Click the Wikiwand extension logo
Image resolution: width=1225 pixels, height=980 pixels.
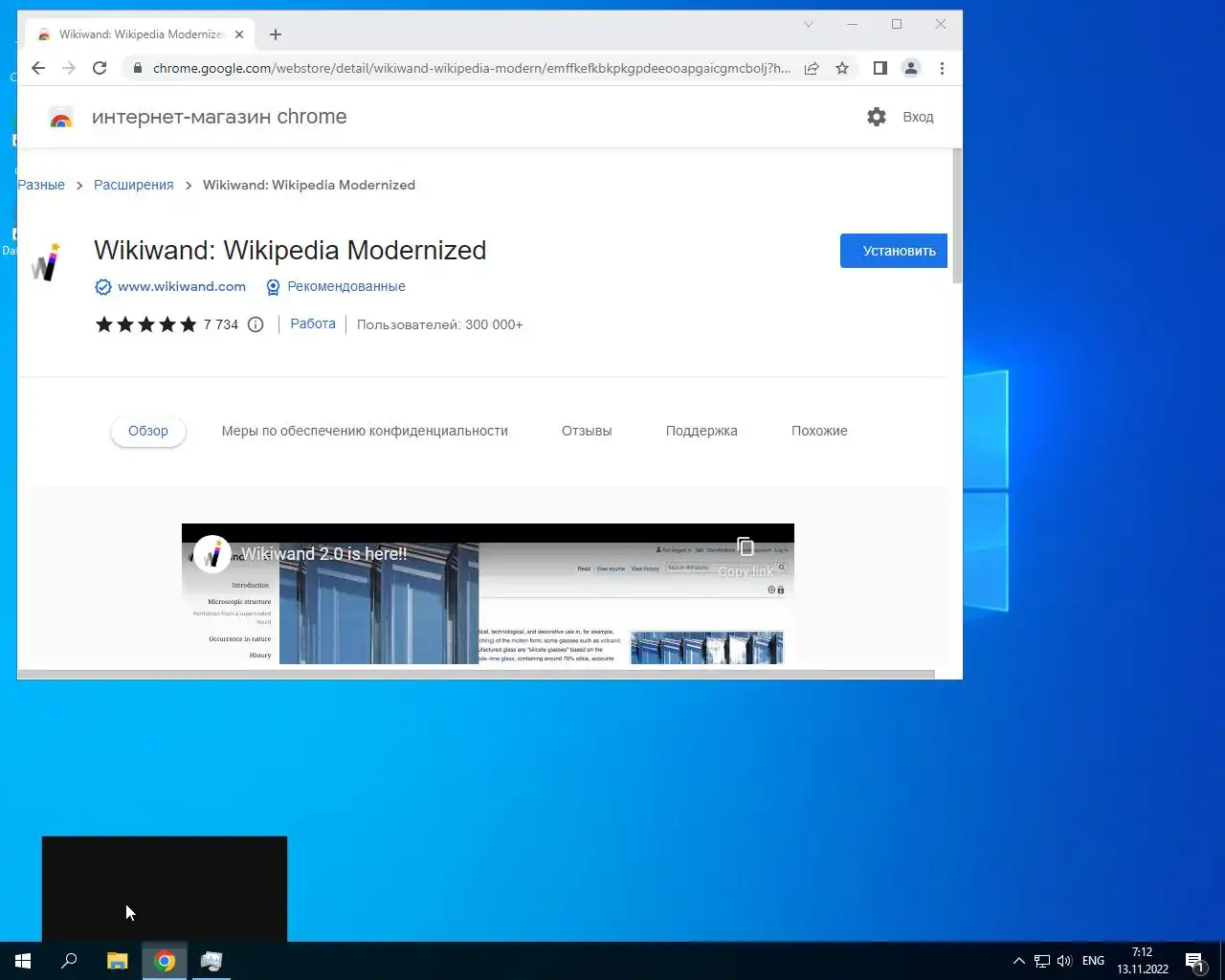click(x=46, y=262)
